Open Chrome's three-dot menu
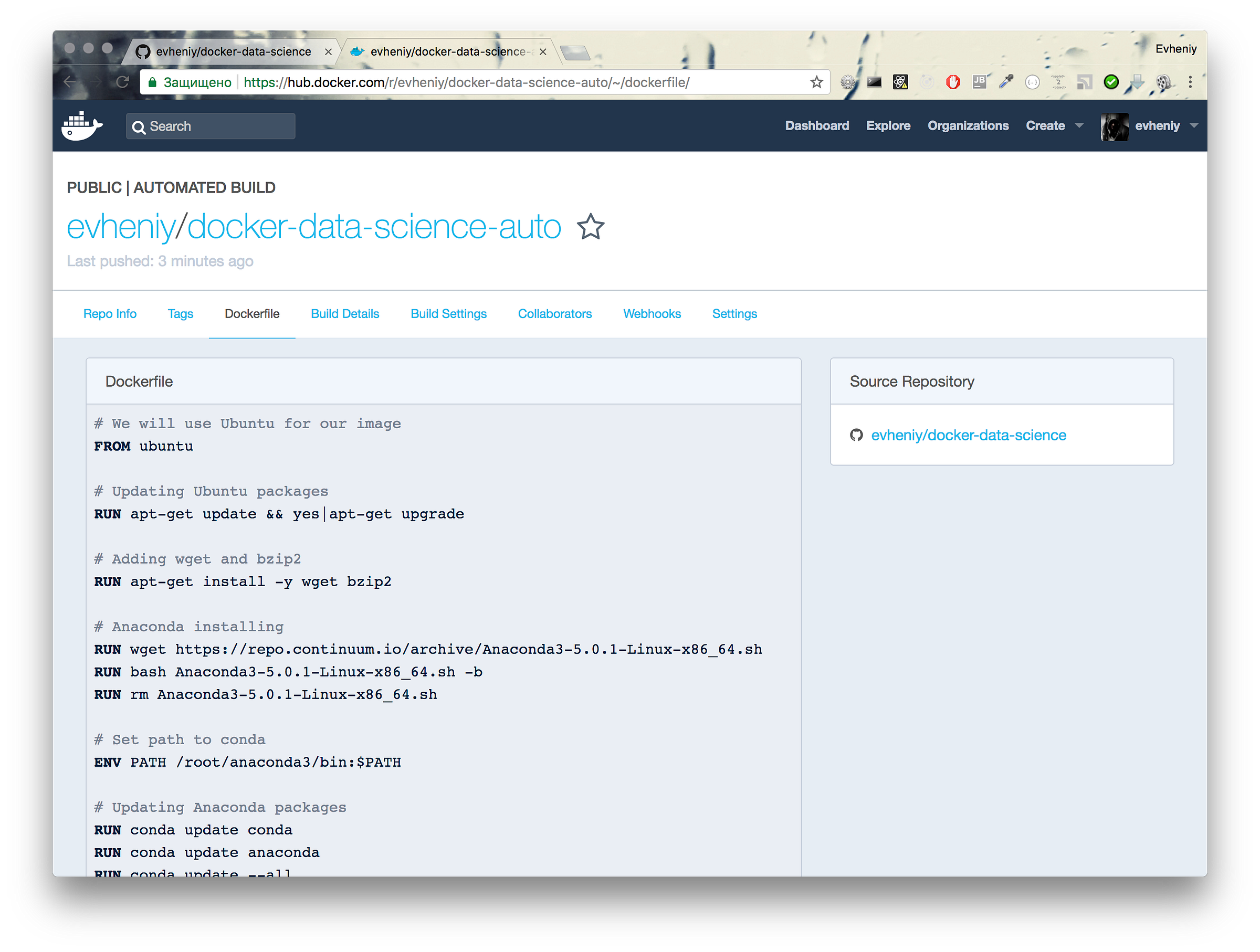 (x=1190, y=82)
